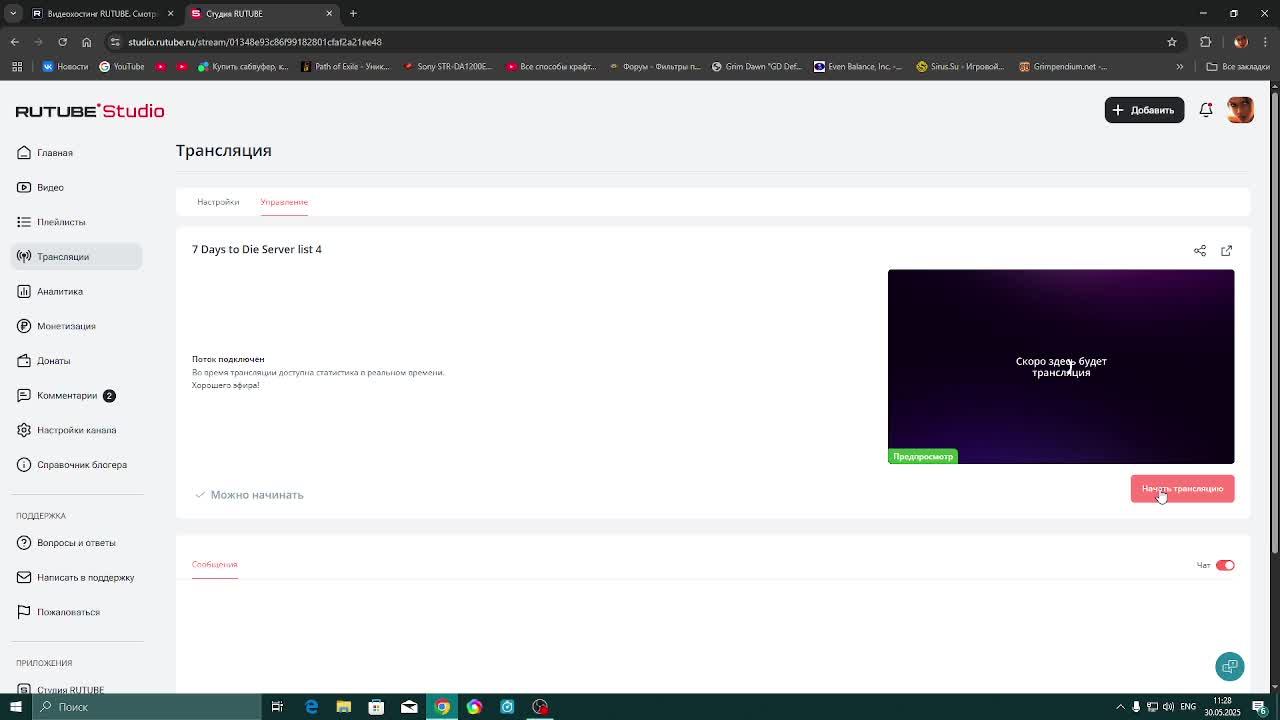Click the browser home button

[86, 42]
